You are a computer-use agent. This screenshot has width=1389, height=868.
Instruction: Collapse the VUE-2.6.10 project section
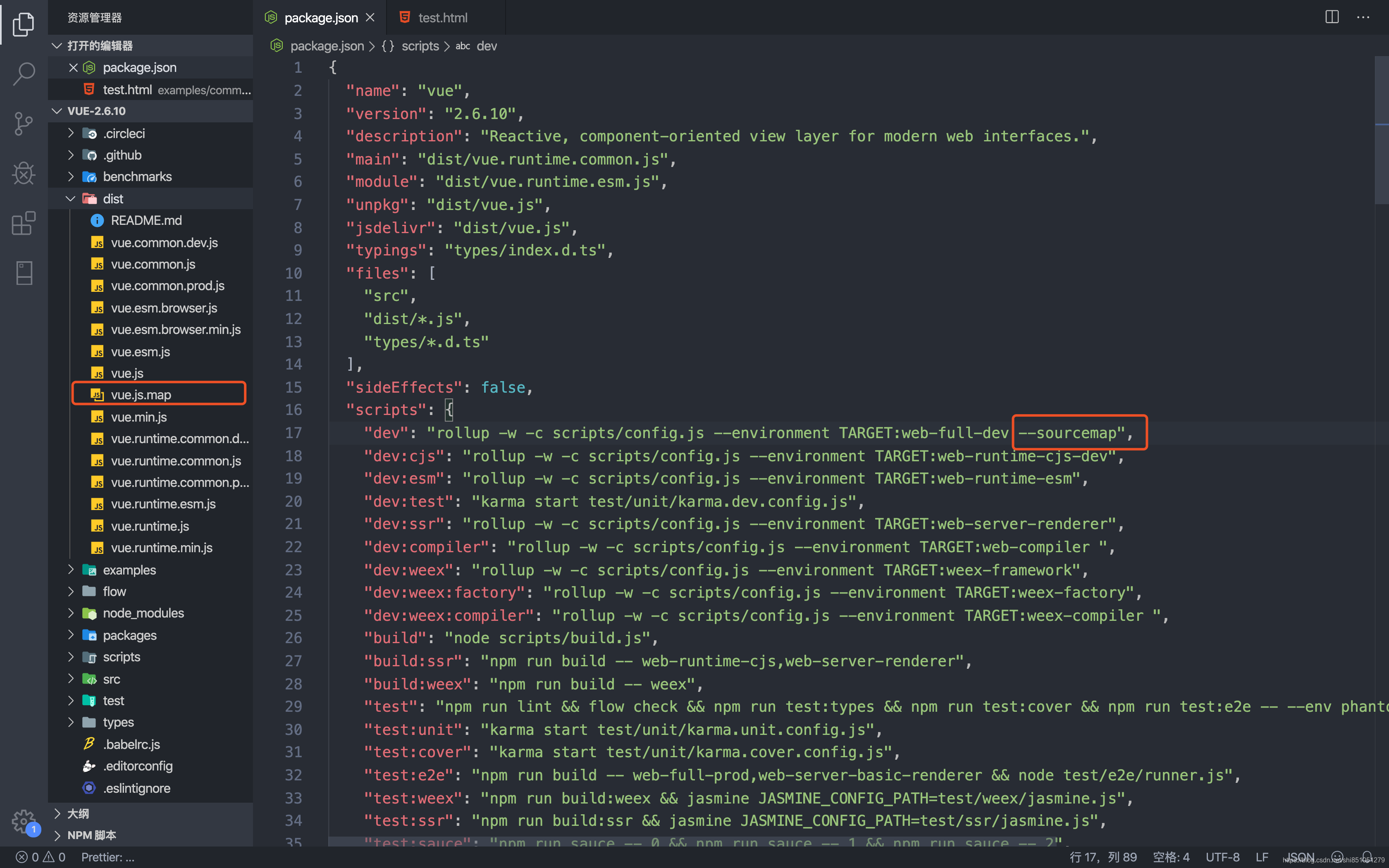[150, 111]
